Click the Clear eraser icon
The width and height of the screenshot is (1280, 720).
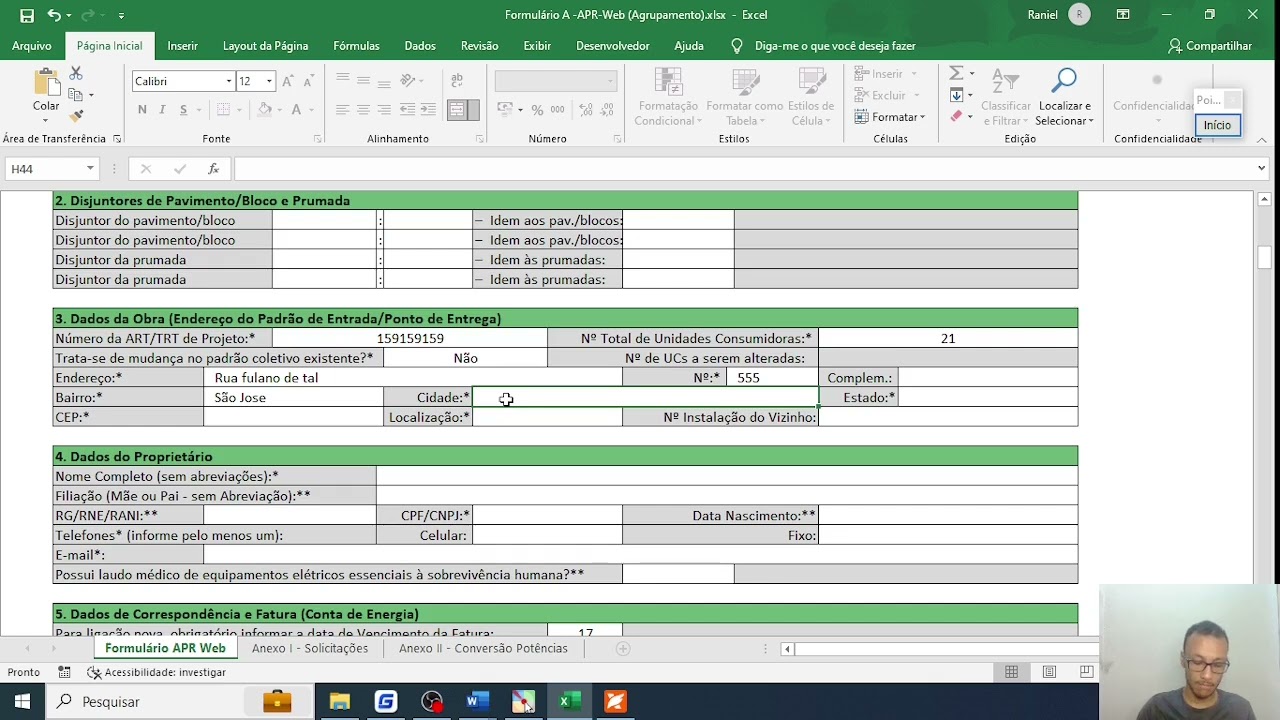pyautogui.click(x=956, y=117)
